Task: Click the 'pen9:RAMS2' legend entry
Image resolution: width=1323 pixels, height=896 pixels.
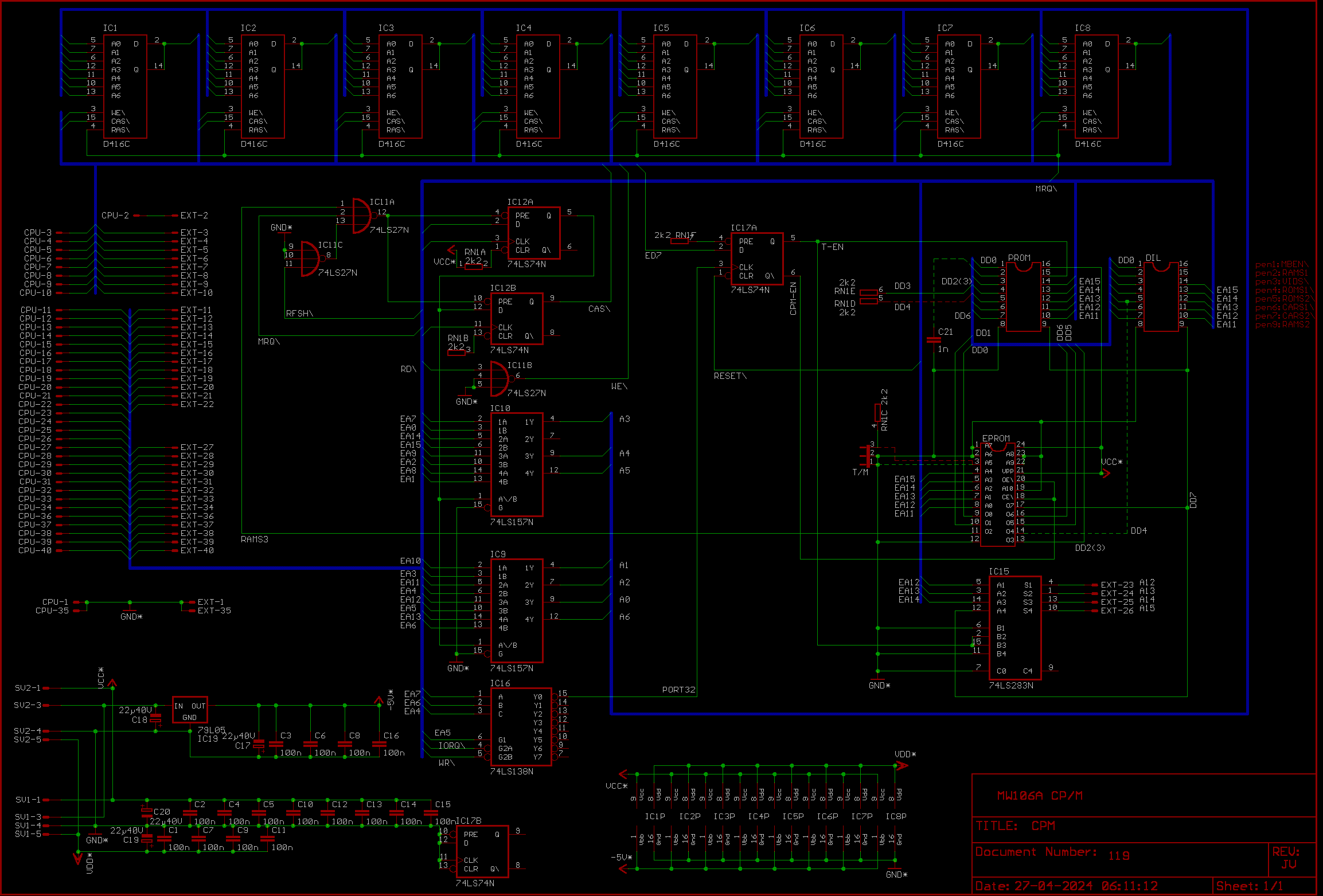Action: coord(1282,324)
